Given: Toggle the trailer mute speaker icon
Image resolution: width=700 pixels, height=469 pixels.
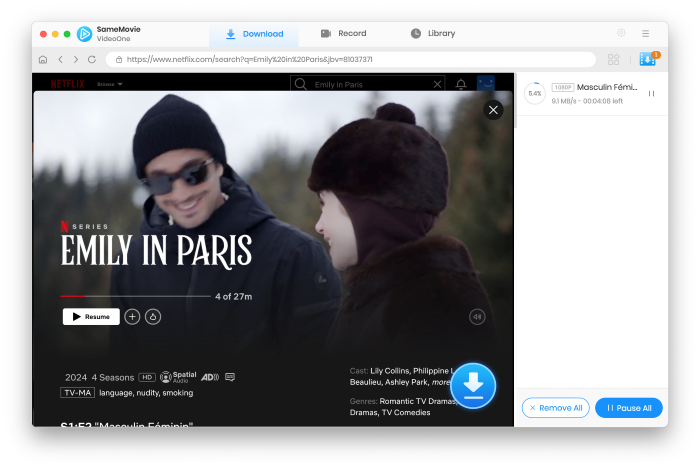Looking at the screenshot, I should (x=477, y=317).
